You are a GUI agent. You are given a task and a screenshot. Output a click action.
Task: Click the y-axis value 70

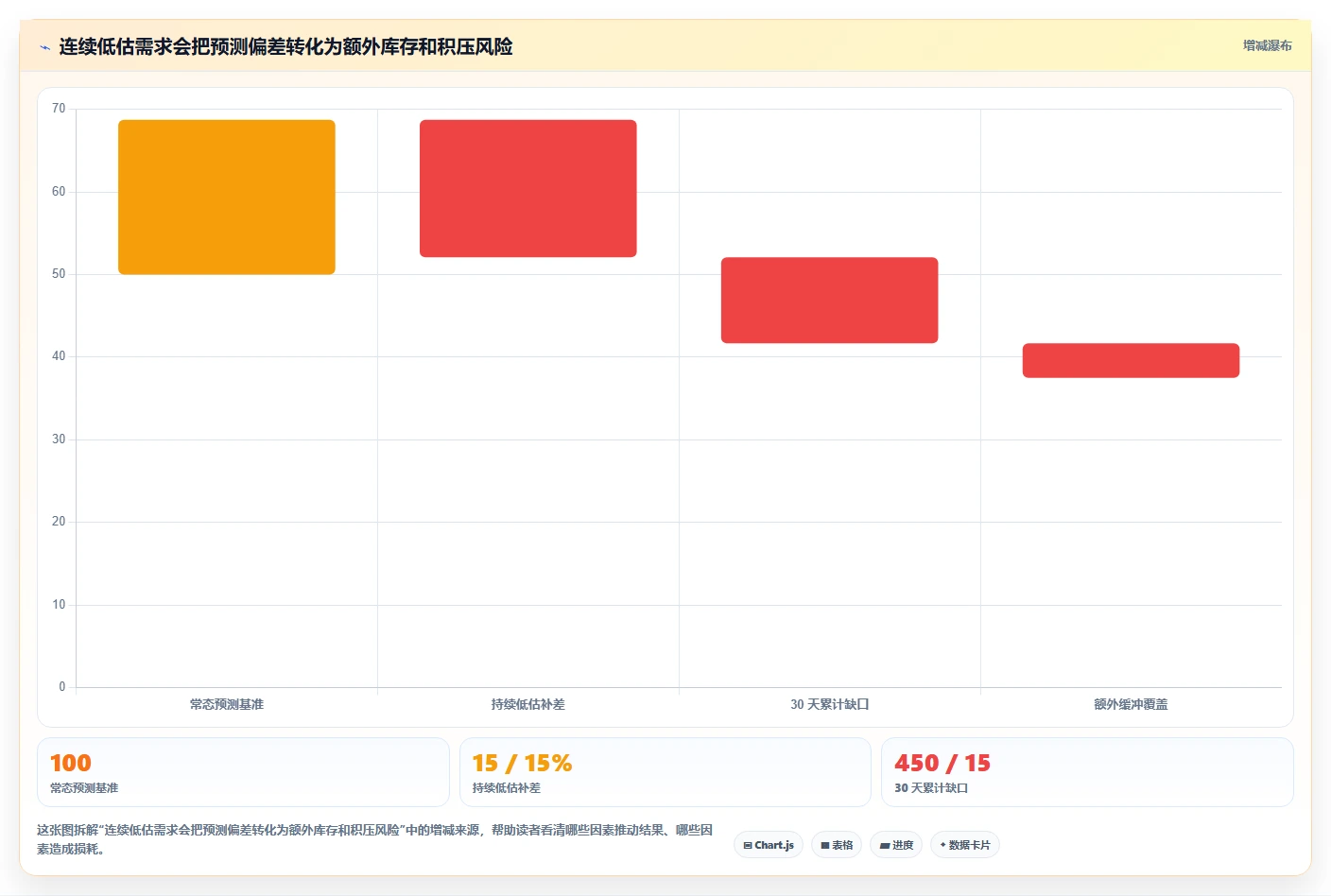(59, 109)
